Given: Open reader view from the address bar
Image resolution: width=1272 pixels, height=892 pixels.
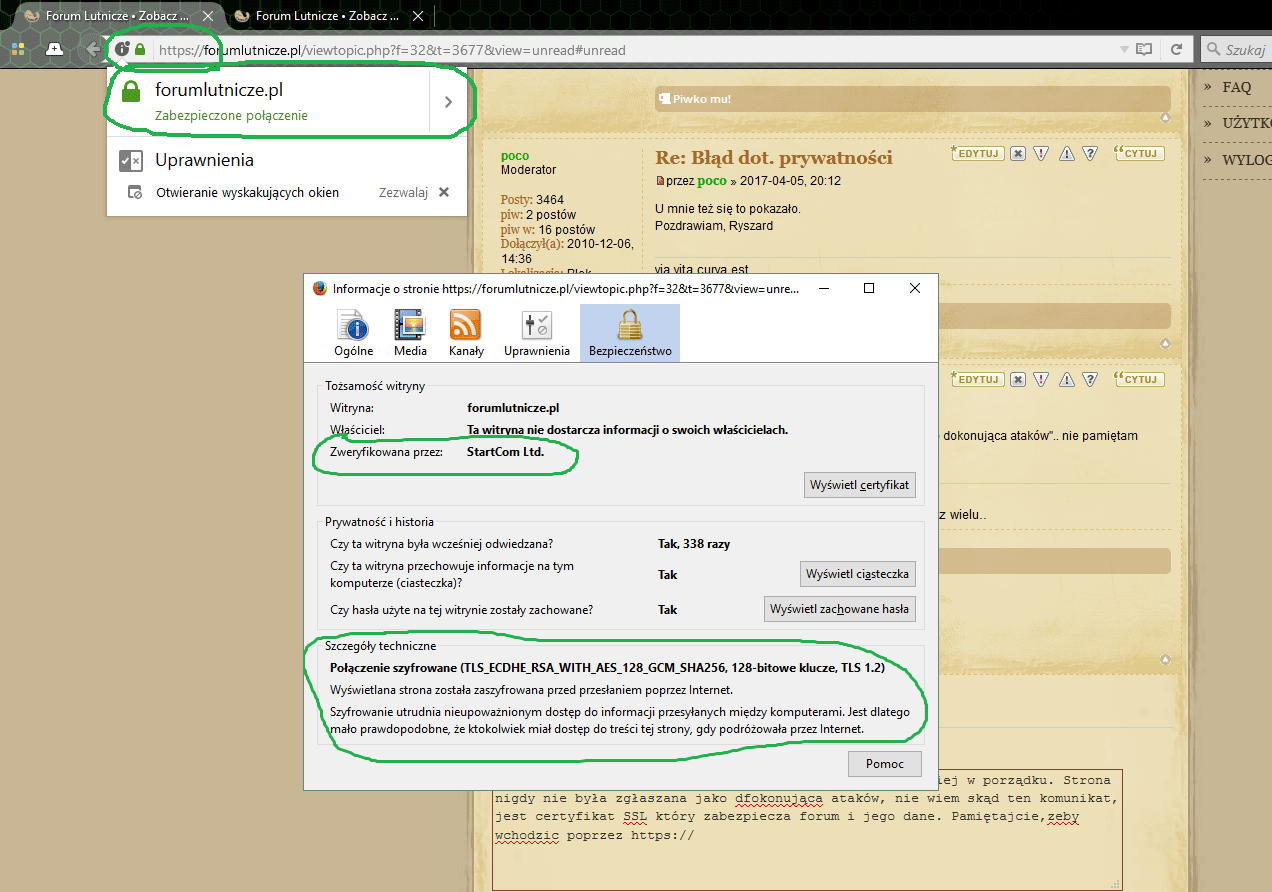Looking at the screenshot, I should tap(1145, 49).
